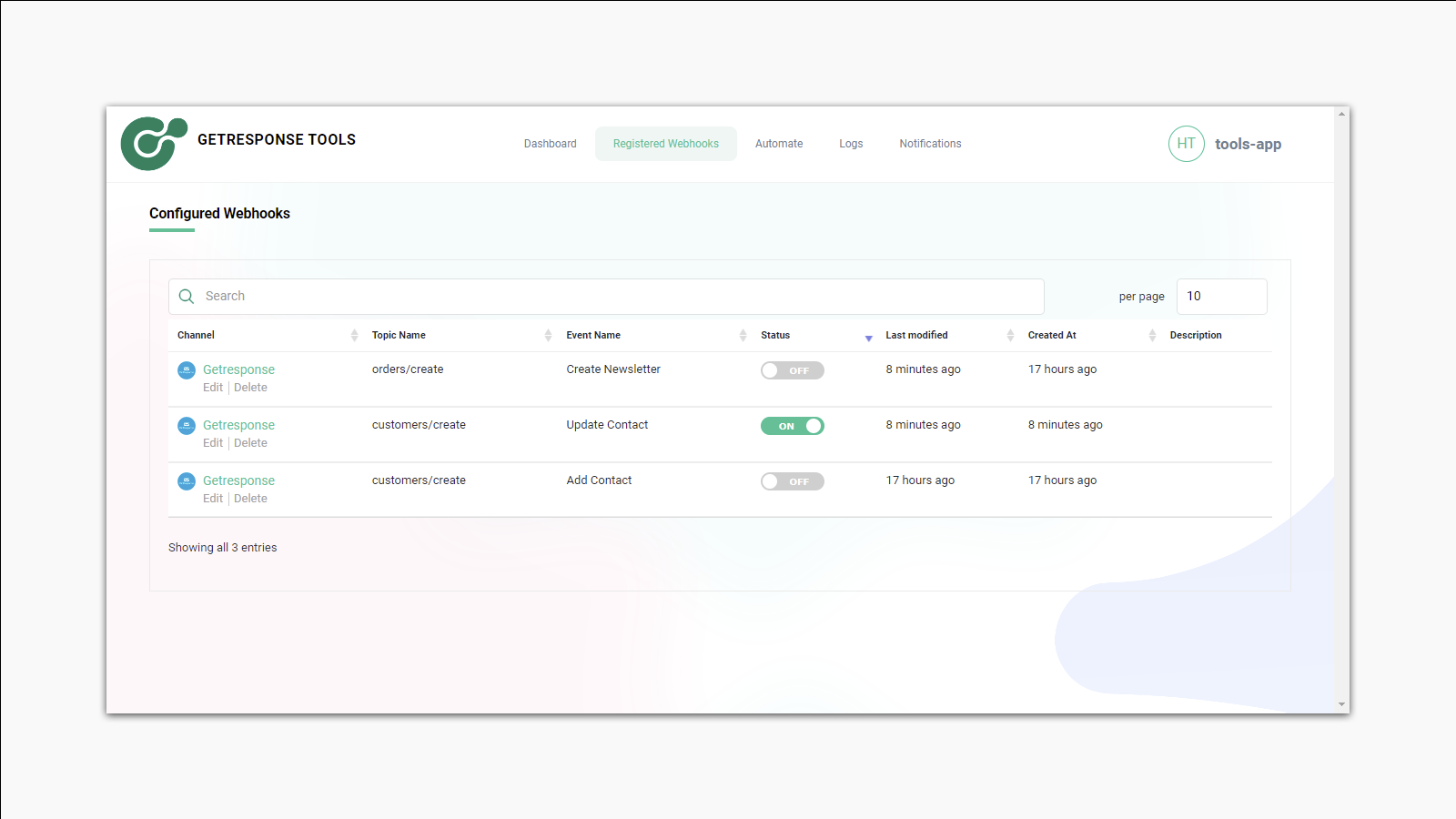Click the search magnifier icon
This screenshot has height=819, width=1456.
[186, 296]
